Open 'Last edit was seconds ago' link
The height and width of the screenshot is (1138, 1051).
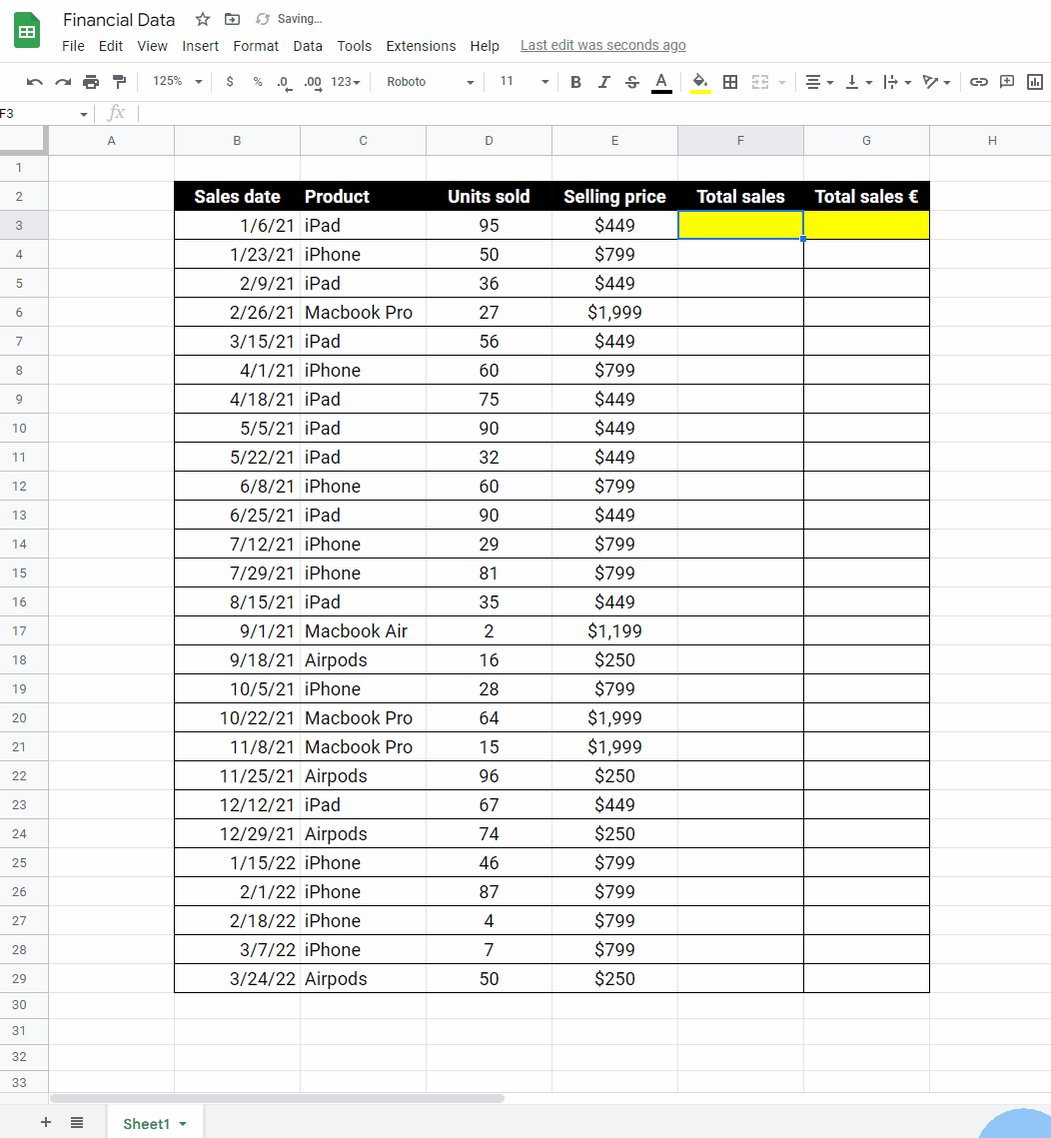tap(603, 45)
